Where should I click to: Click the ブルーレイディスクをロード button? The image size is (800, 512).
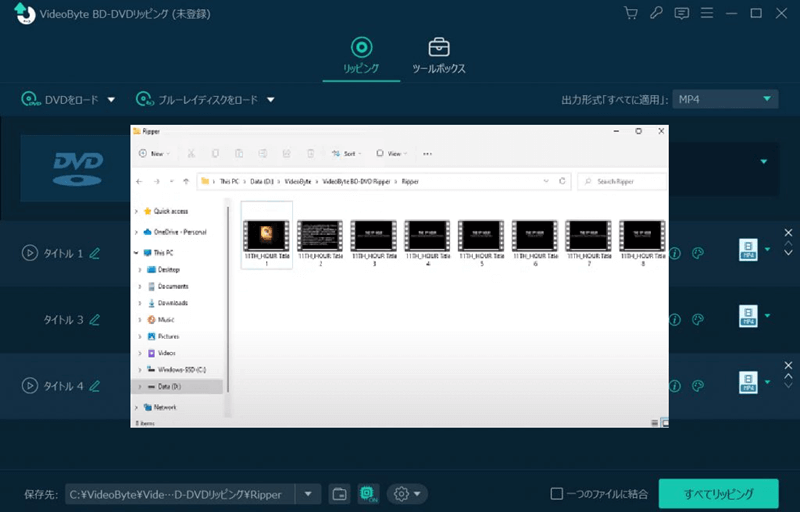(x=205, y=100)
